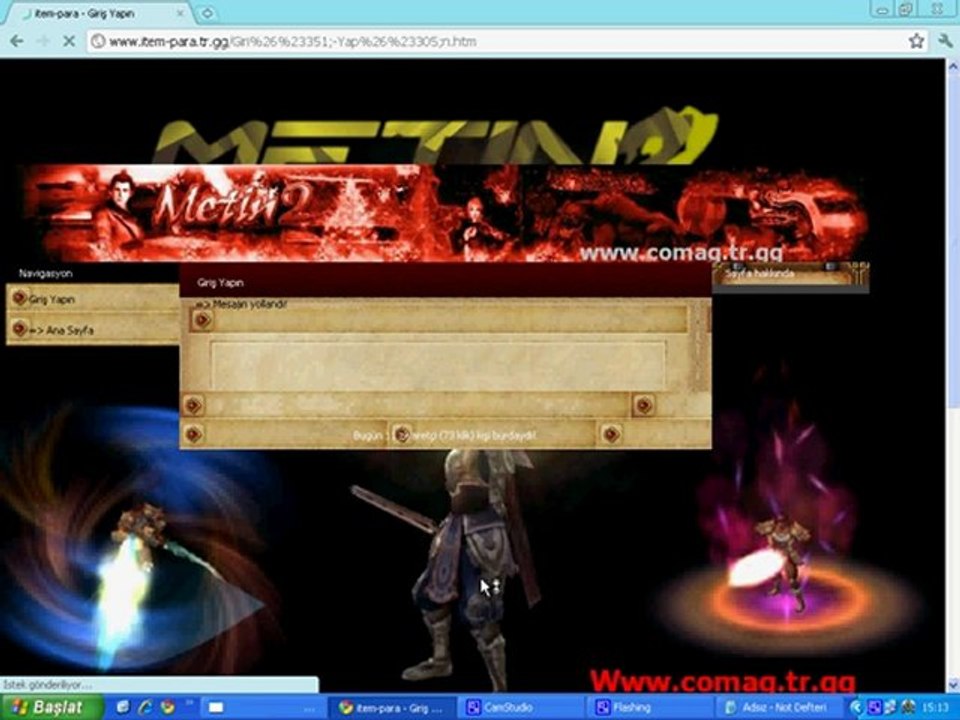The image size is (960, 720).
Task: Launch Internet Explorer from quick launch
Action: point(145,707)
